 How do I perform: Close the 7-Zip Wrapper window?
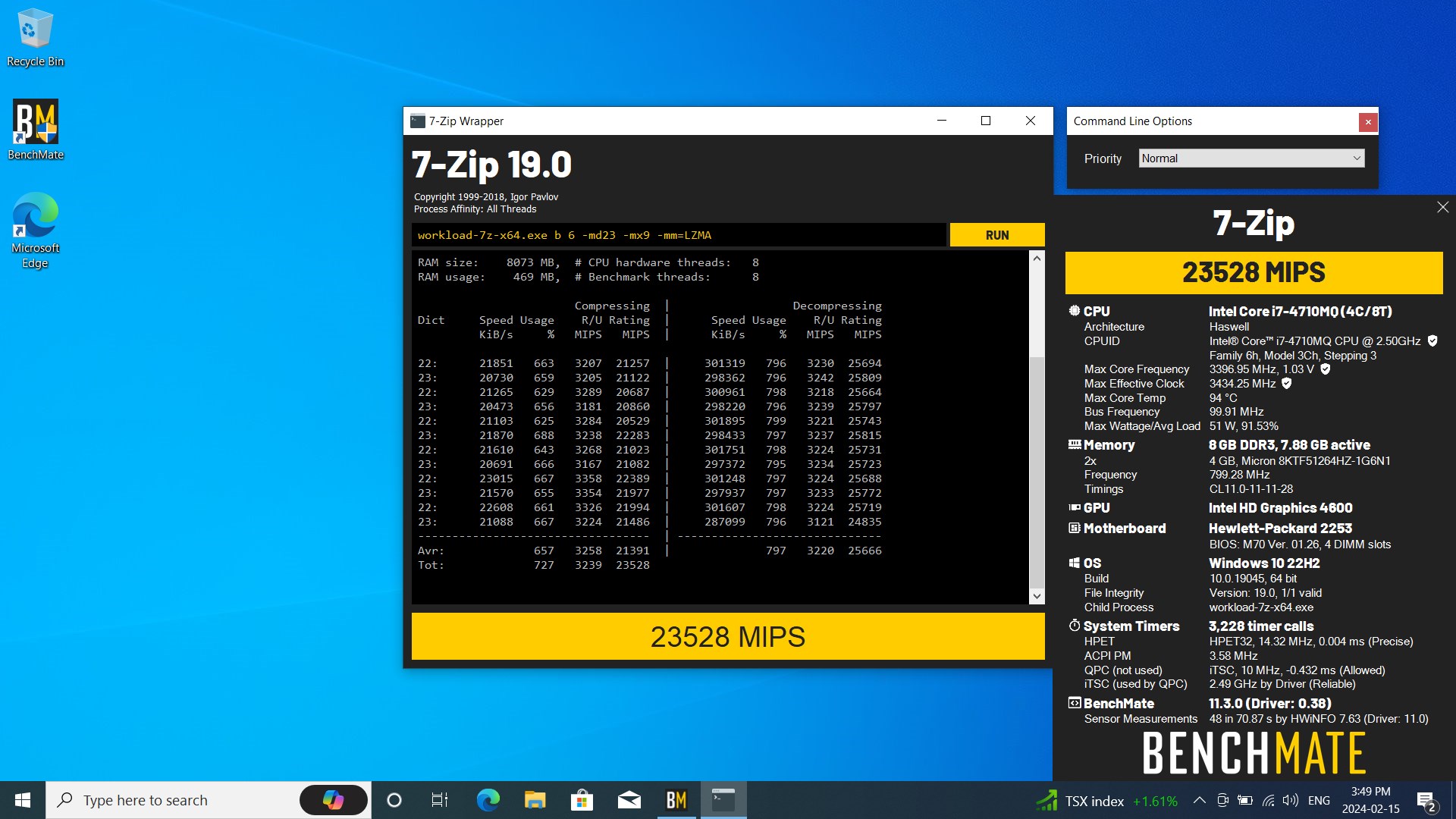(1031, 121)
